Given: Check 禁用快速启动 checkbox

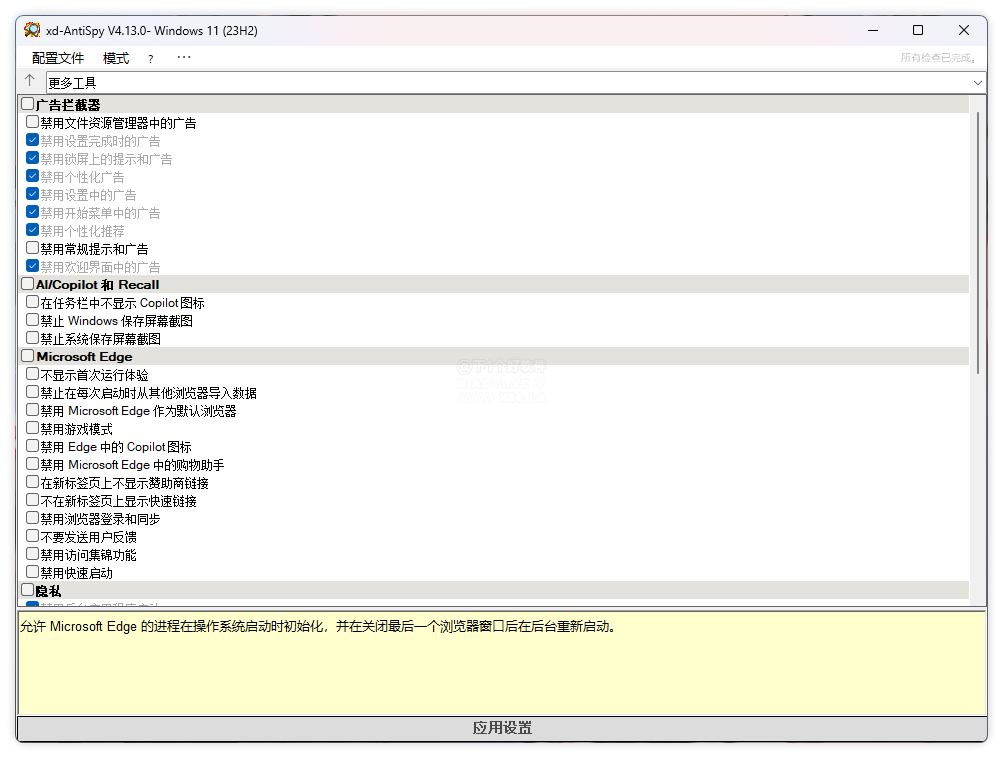Looking at the screenshot, I should (33, 571).
